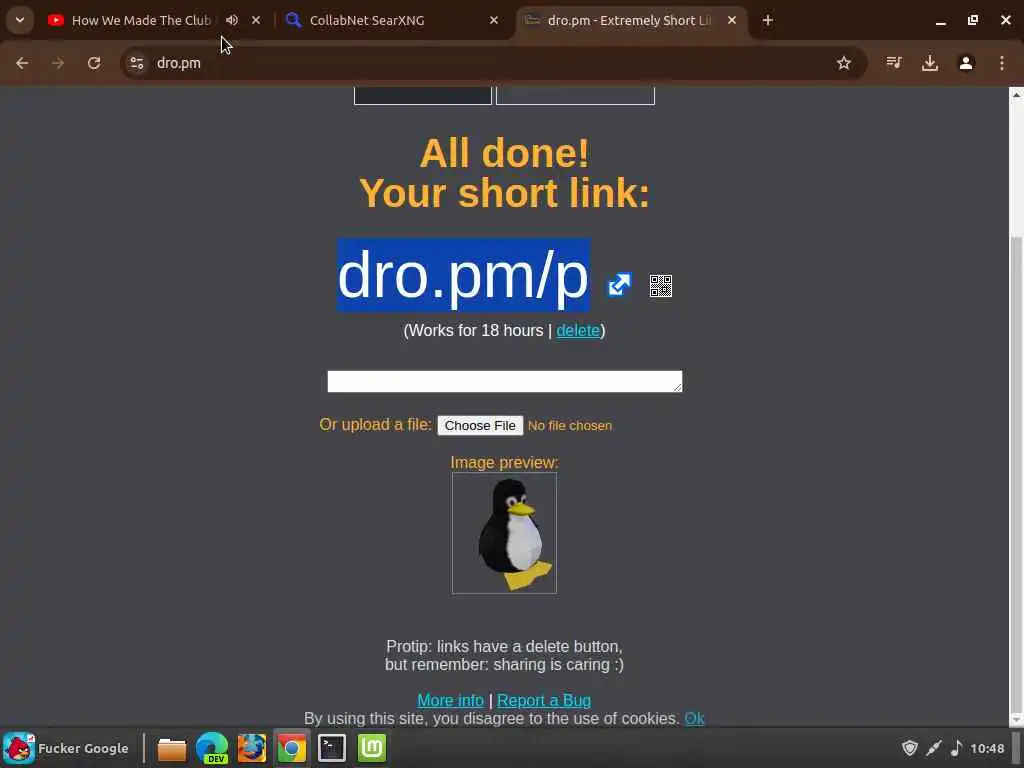Open the music note tray icon

[957, 748]
